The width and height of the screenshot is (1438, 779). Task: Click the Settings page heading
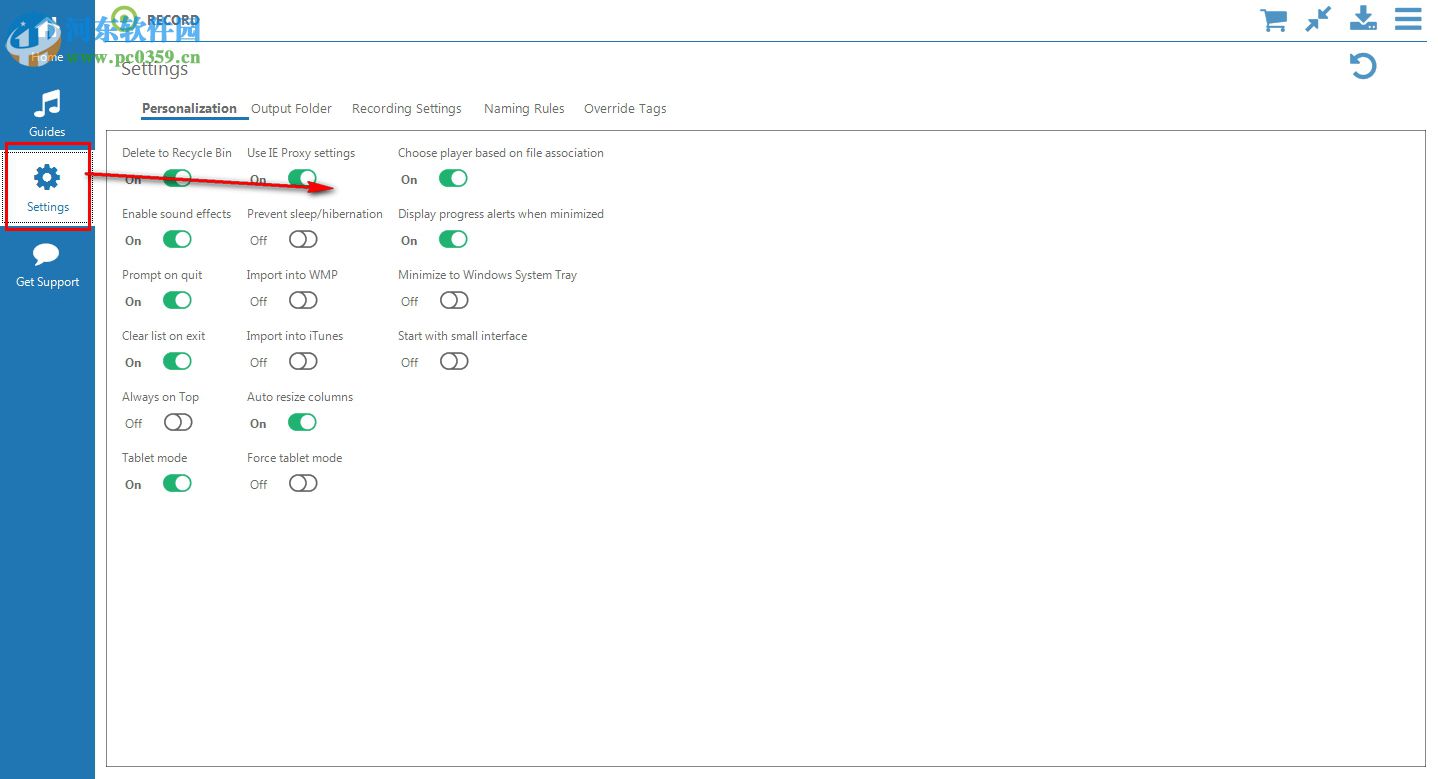tap(154, 70)
